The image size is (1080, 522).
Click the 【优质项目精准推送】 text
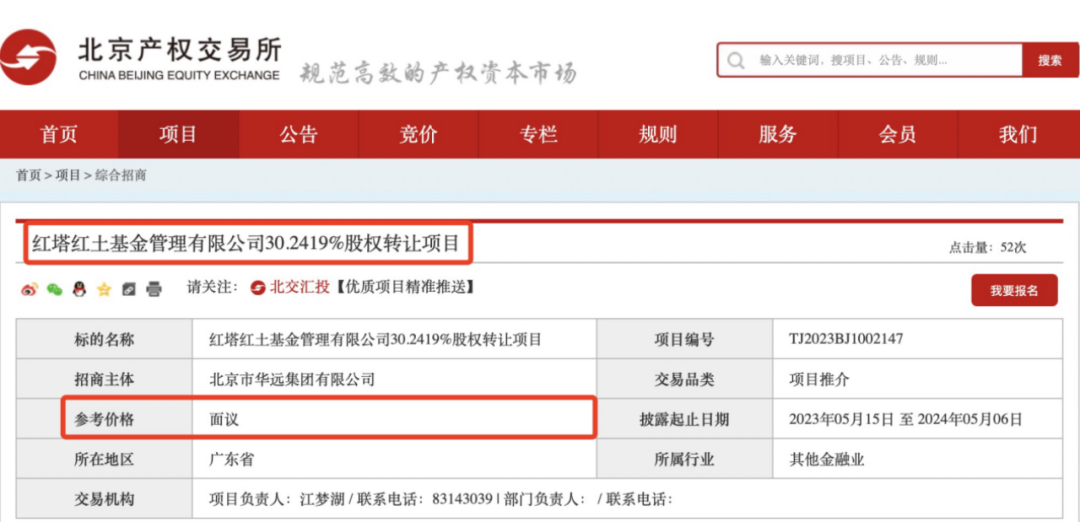coord(404,288)
